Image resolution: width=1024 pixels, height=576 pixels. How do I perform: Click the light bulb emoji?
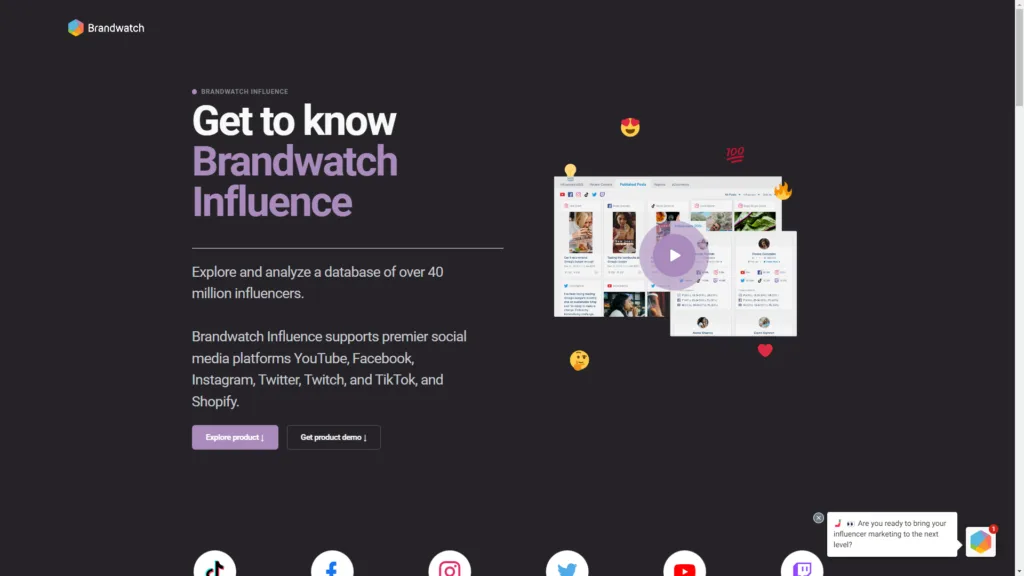click(570, 171)
